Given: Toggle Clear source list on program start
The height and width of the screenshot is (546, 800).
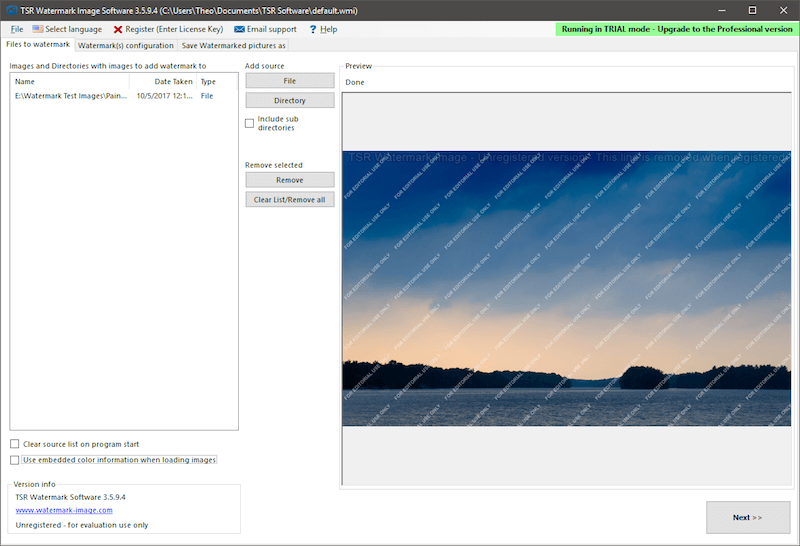Looking at the screenshot, I should [15, 444].
